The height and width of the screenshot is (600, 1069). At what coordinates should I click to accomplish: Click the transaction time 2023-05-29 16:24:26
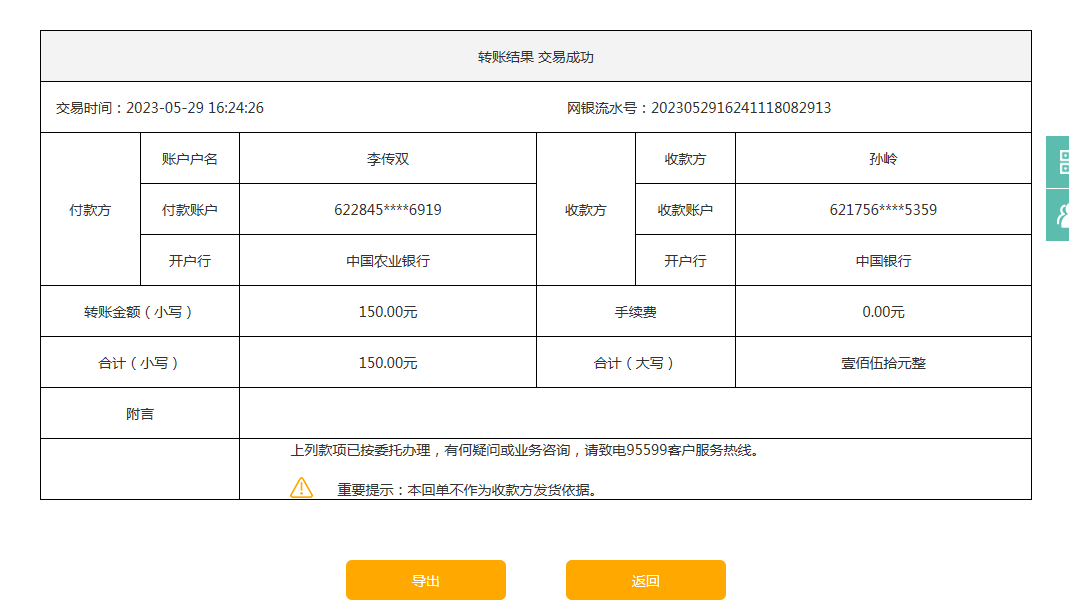pyautogui.click(x=194, y=108)
